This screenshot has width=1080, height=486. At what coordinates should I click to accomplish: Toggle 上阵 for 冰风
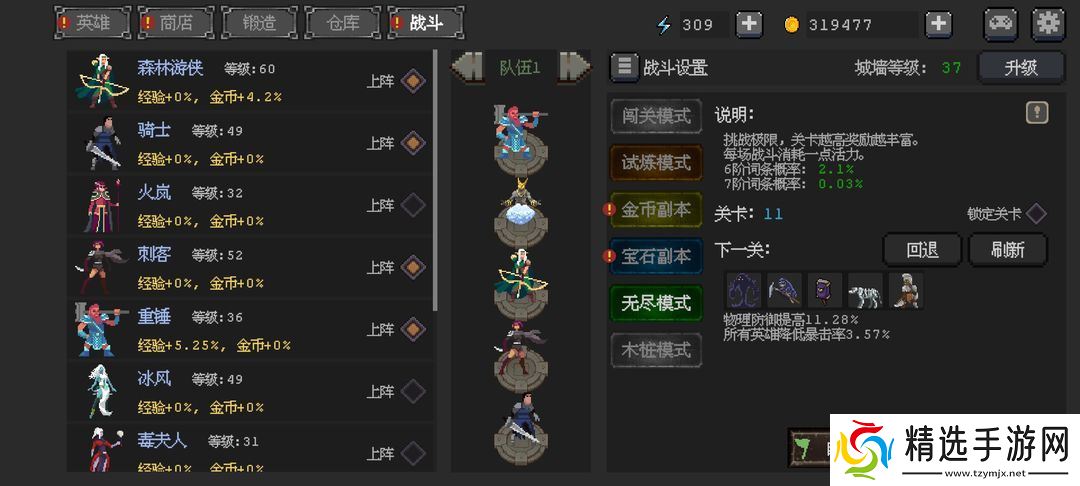[x=413, y=391]
